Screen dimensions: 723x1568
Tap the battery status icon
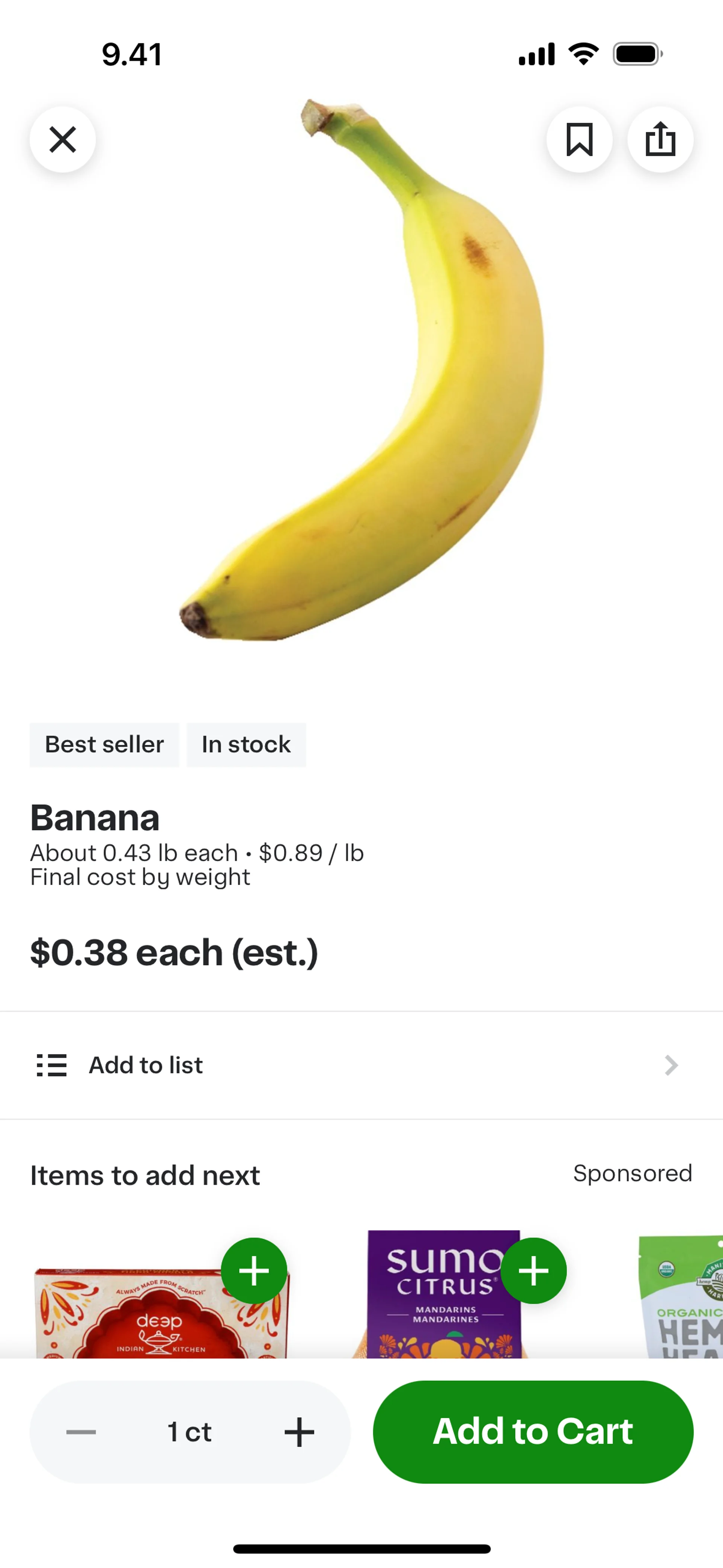click(x=638, y=54)
